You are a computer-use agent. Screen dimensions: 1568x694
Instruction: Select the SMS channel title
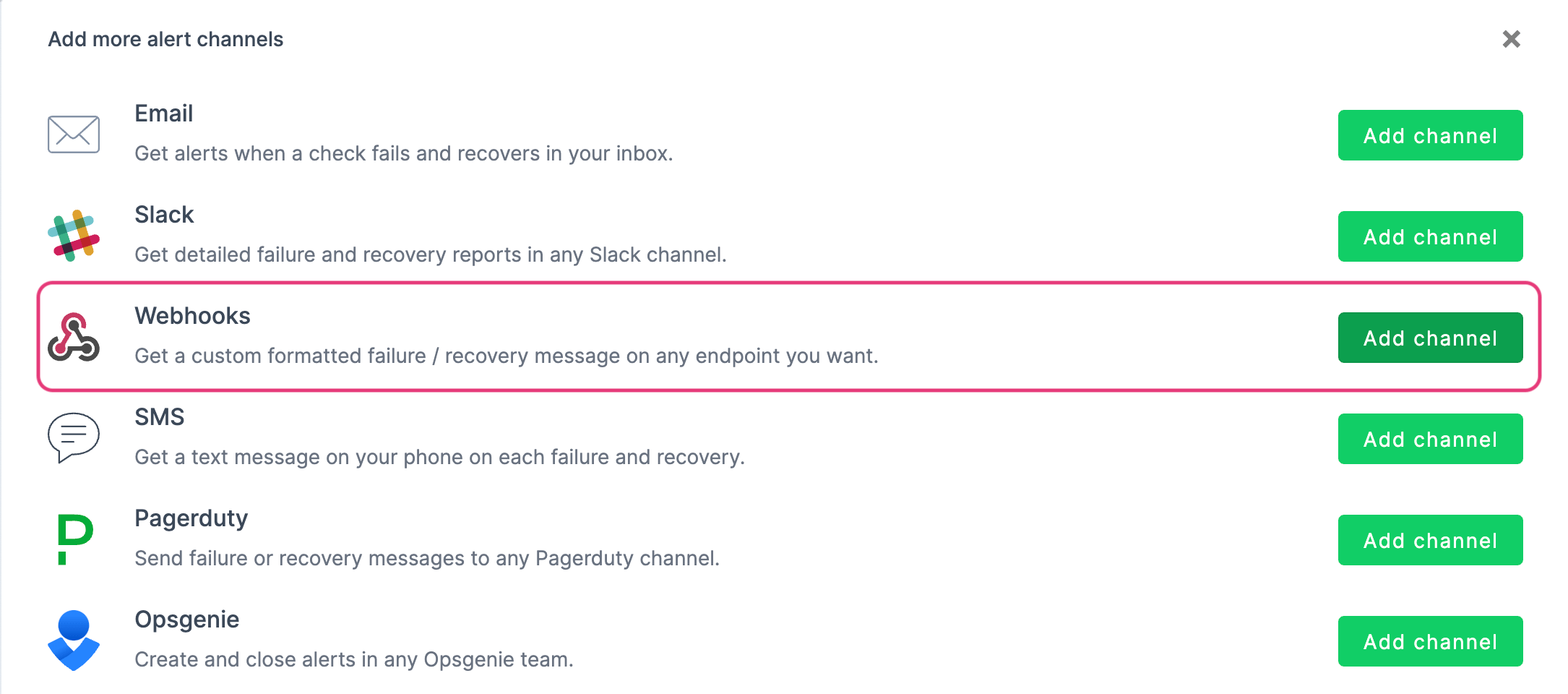160,416
